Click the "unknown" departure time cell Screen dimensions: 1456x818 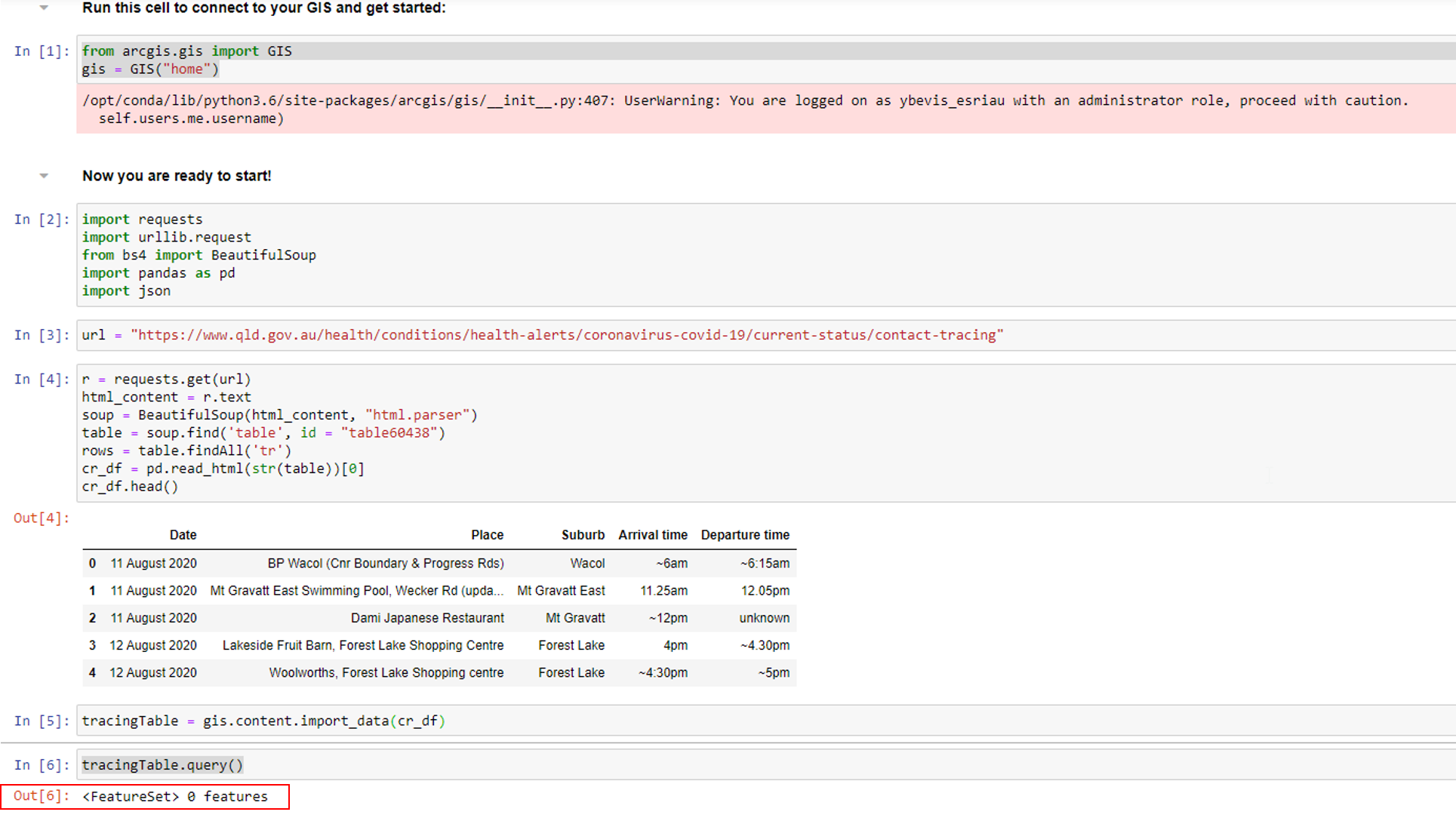tap(765, 618)
